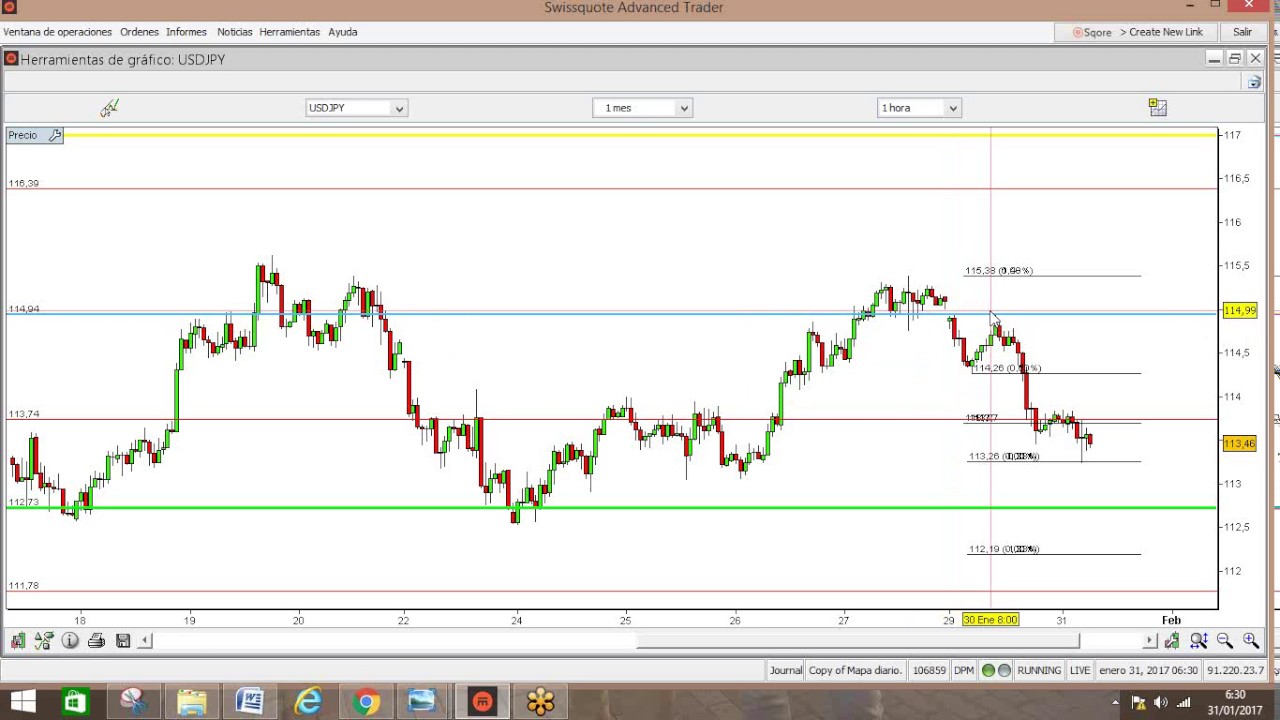Click the scroll left arrow under chart
The width and height of the screenshot is (1280, 720).
click(145, 640)
